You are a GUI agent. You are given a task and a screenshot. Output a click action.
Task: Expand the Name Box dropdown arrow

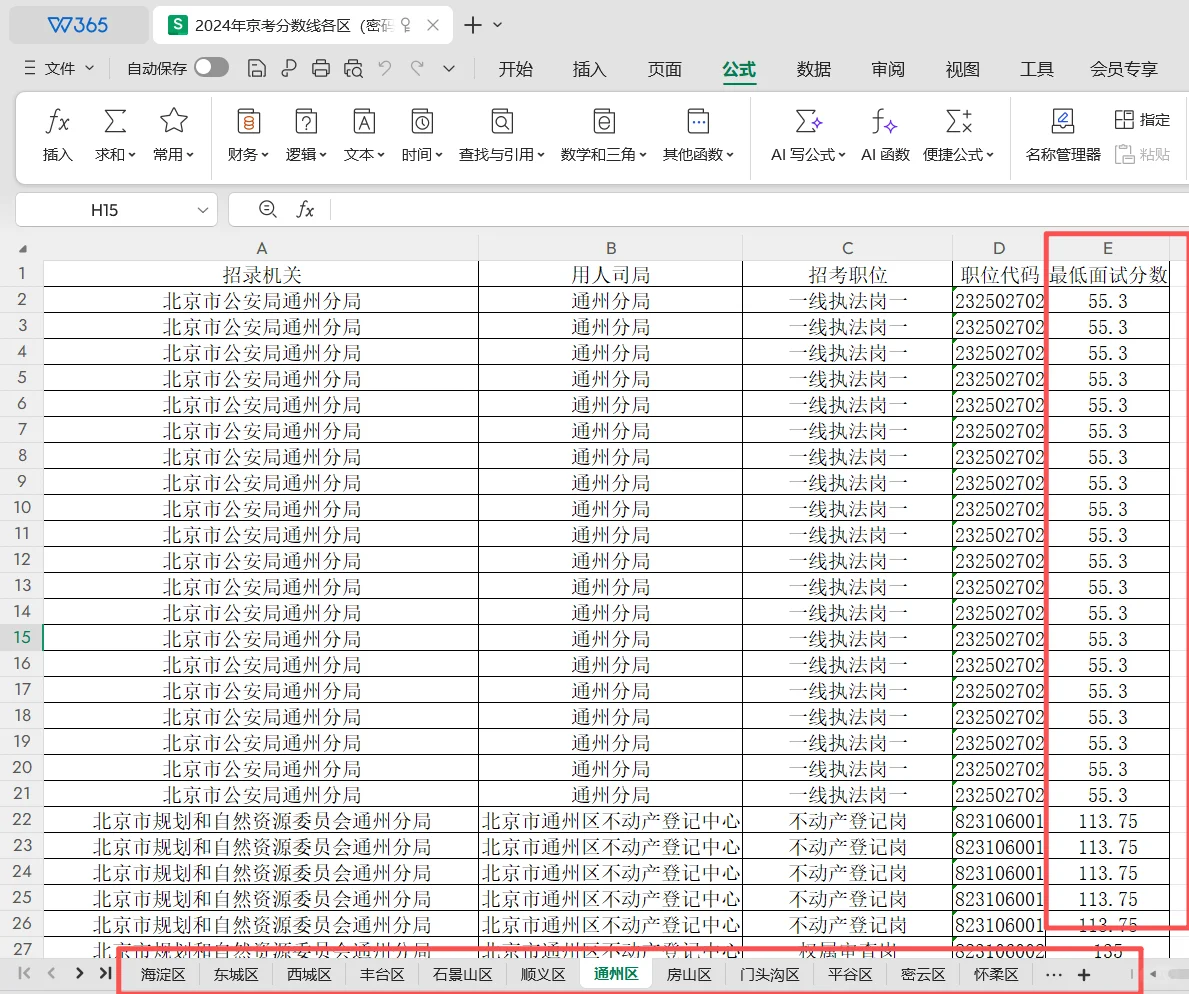(x=202, y=210)
